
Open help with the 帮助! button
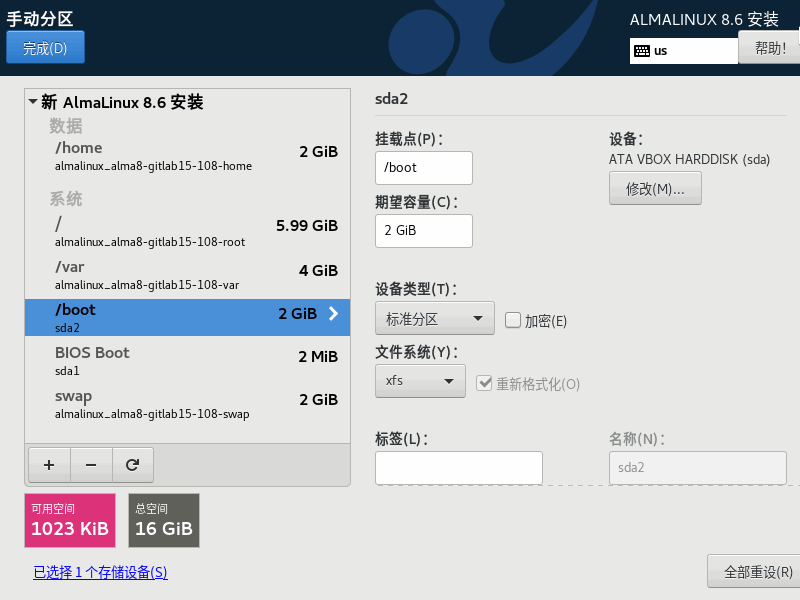(769, 48)
